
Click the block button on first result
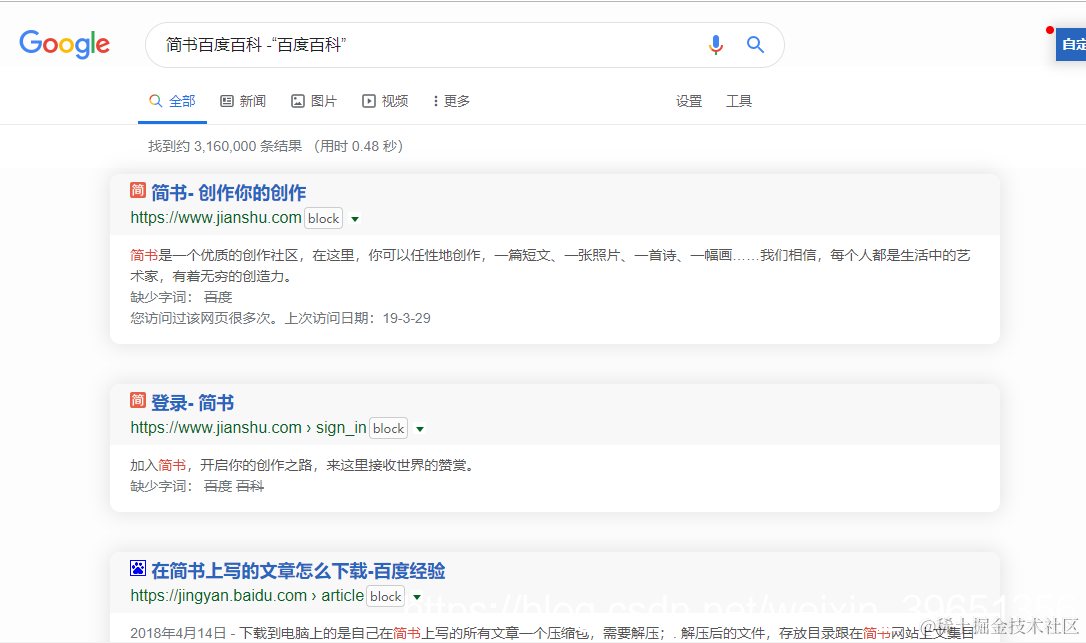pyautogui.click(x=323, y=217)
